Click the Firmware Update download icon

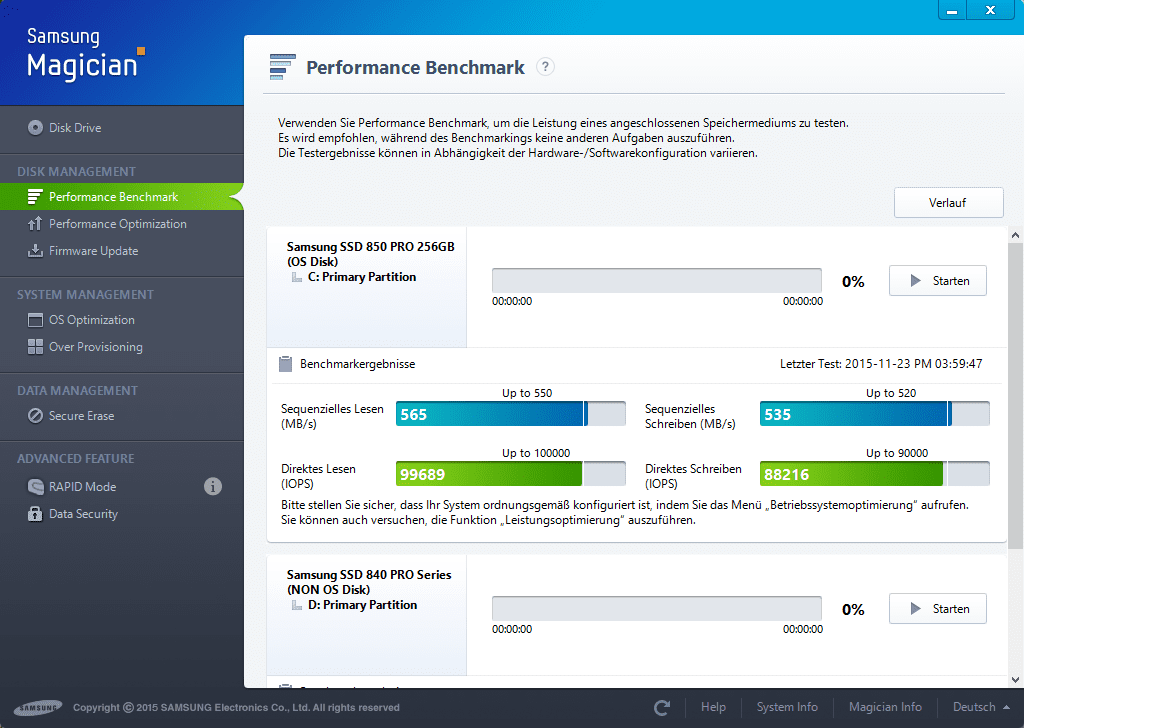pyautogui.click(x=35, y=251)
